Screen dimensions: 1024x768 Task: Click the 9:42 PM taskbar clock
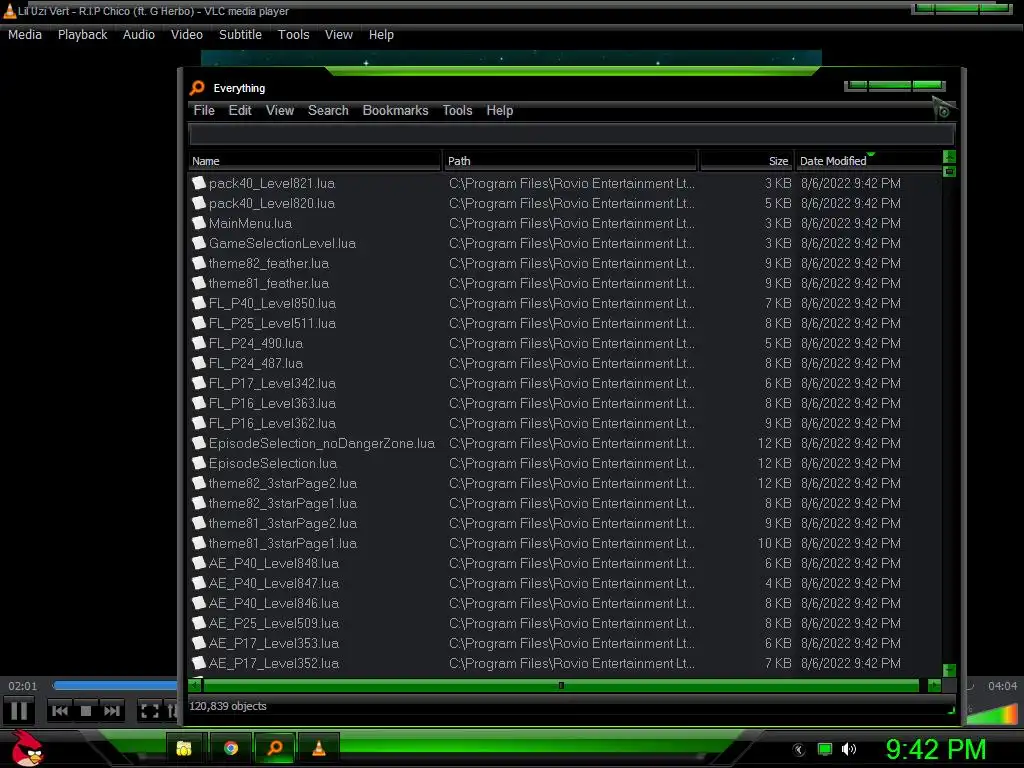click(x=935, y=749)
